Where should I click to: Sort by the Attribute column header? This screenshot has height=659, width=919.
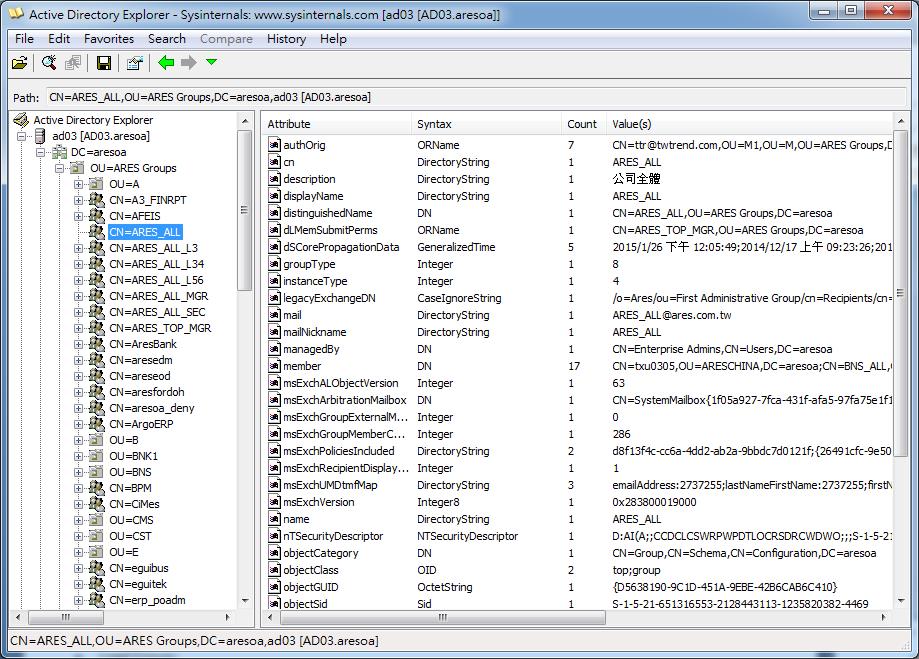pyautogui.click(x=337, y=124)
